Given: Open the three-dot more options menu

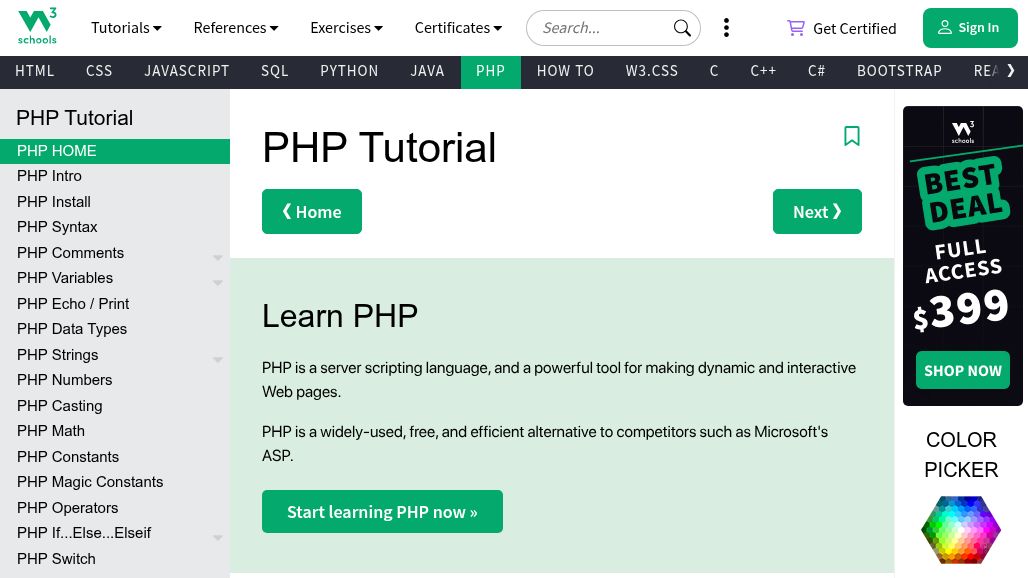Looking at the screenshot, I should pyautogui.click(x=726, y=28).
